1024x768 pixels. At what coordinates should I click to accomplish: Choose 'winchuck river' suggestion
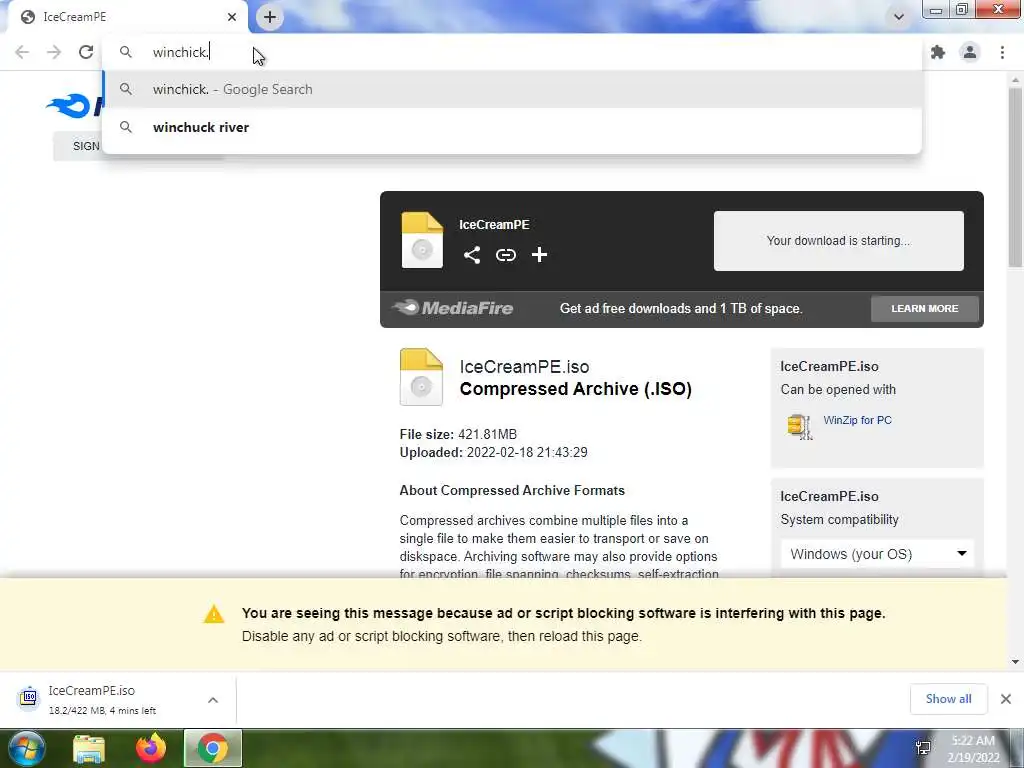(512, 127)
